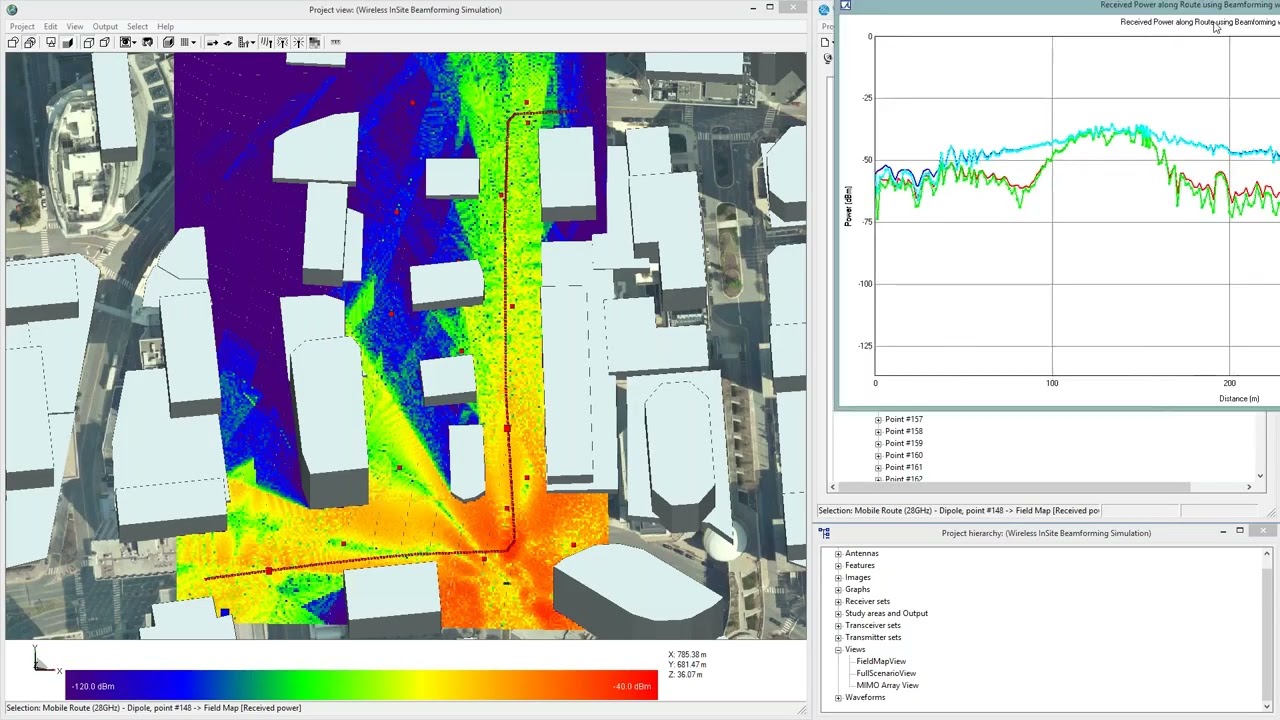Click the -120.0 dBm label on the legend

coord(93,687)
